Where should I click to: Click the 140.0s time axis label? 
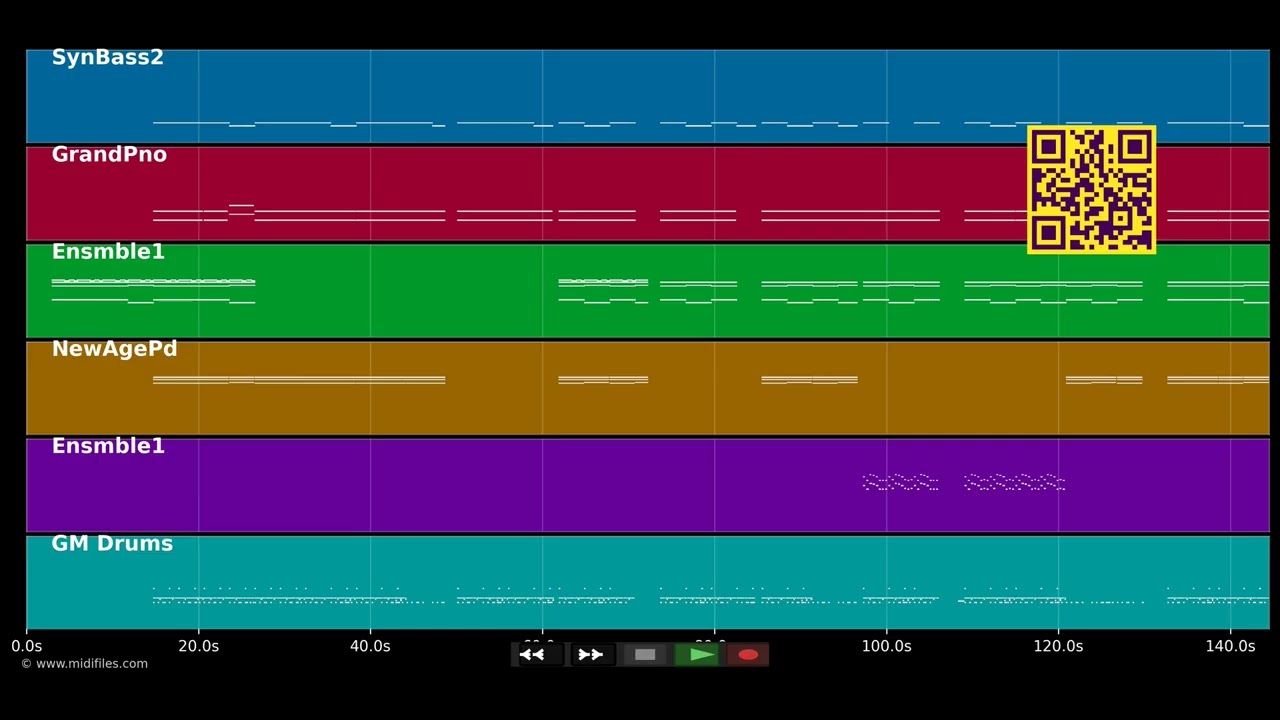pyautogui.click(x=1230, y=646)
